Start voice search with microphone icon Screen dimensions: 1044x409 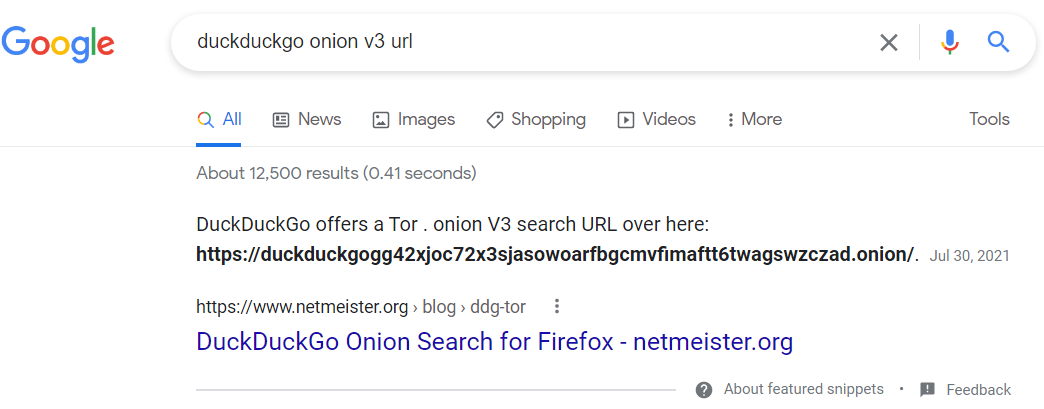click(x=950, y=42)
